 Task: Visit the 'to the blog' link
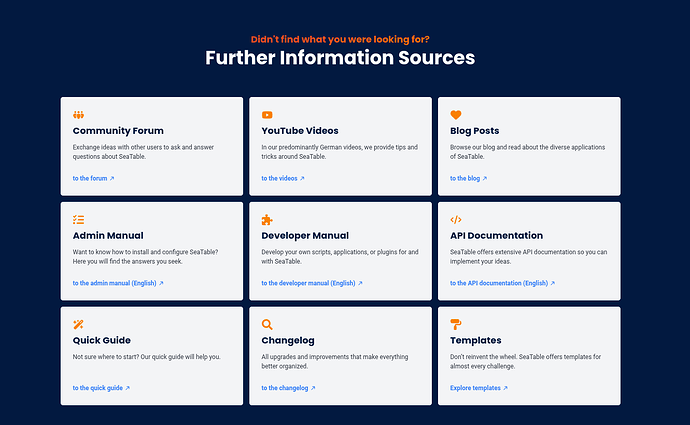tap(468, 178)
